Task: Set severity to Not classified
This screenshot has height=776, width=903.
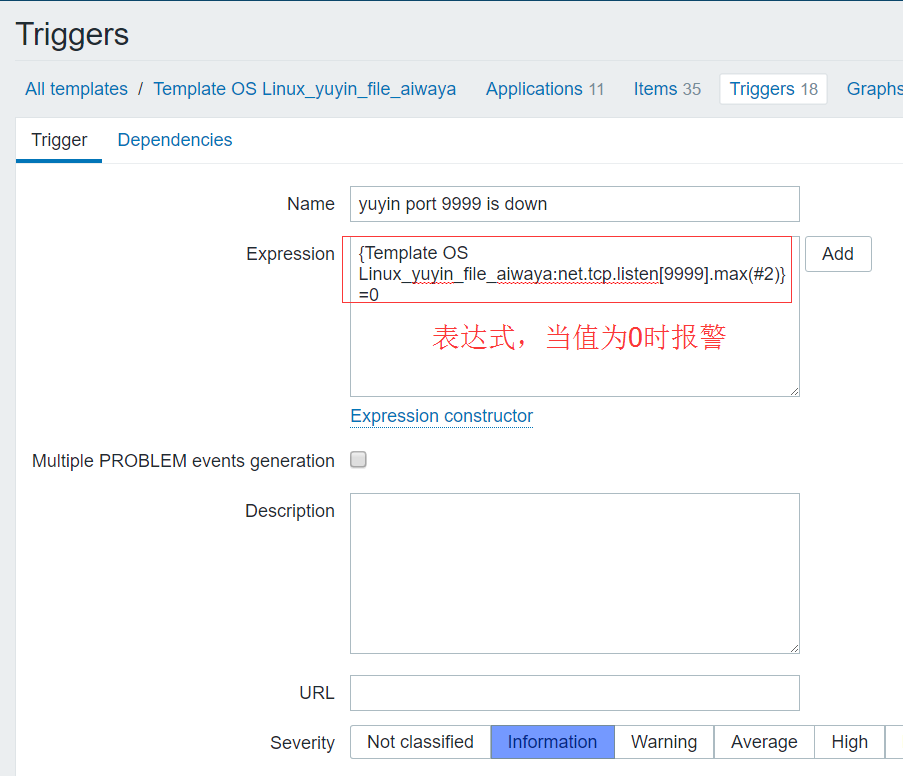Action: click(x=420, y=742)
